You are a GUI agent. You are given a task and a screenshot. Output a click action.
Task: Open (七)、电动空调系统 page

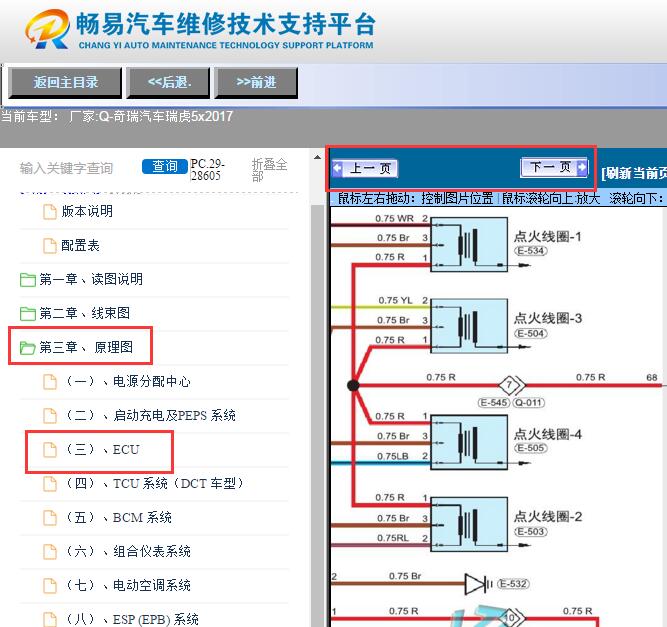127,585
